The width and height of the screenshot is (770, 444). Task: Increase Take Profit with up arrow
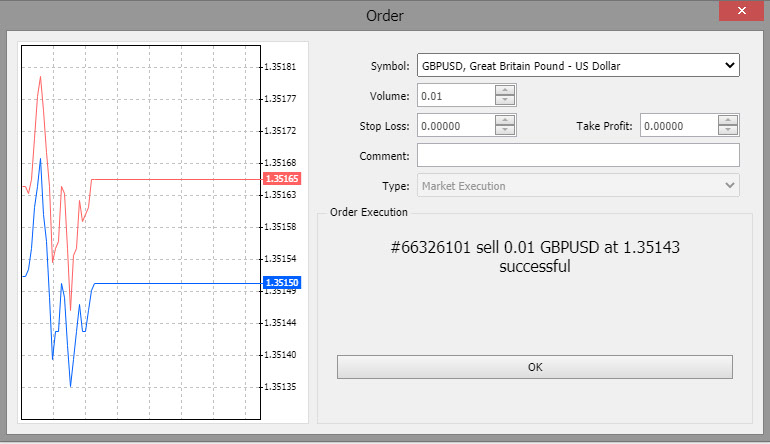click(x=728, y=120)
